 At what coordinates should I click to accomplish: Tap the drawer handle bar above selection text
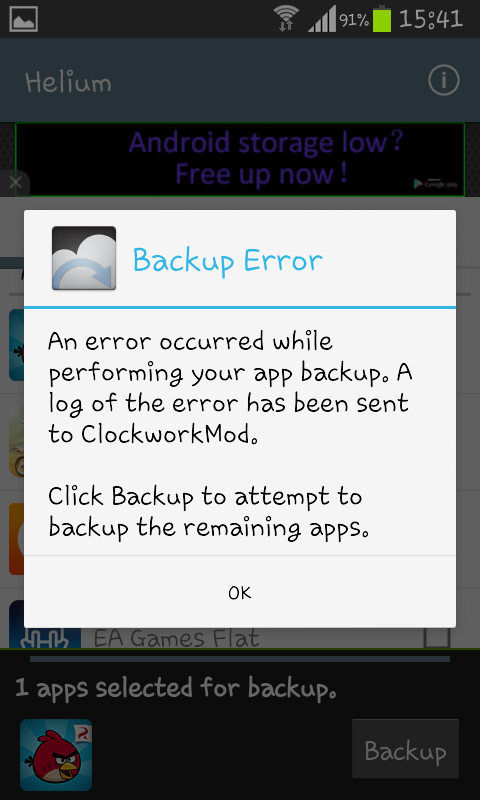tap(240, 659)
